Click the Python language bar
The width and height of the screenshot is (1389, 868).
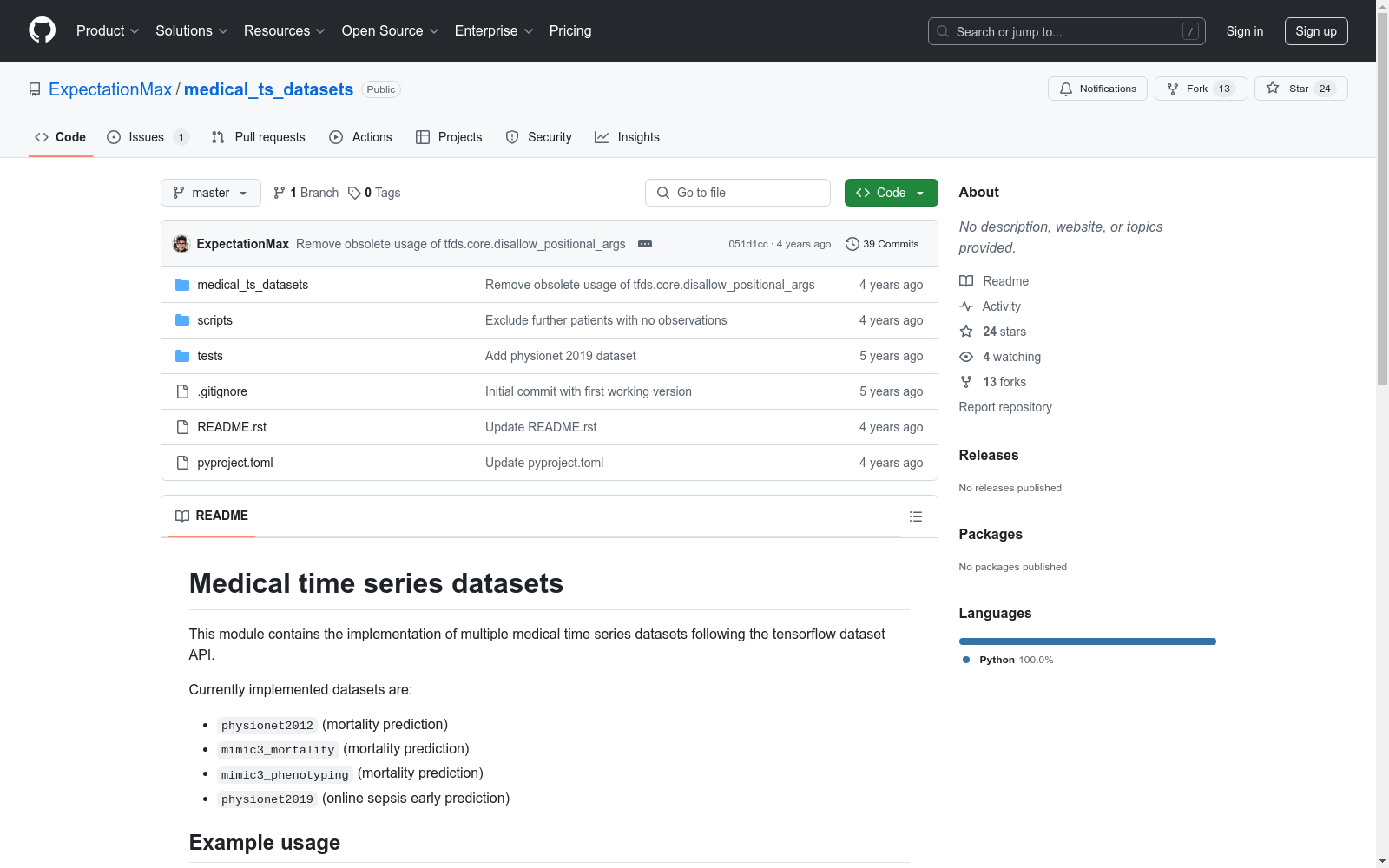coord(1088,641)
